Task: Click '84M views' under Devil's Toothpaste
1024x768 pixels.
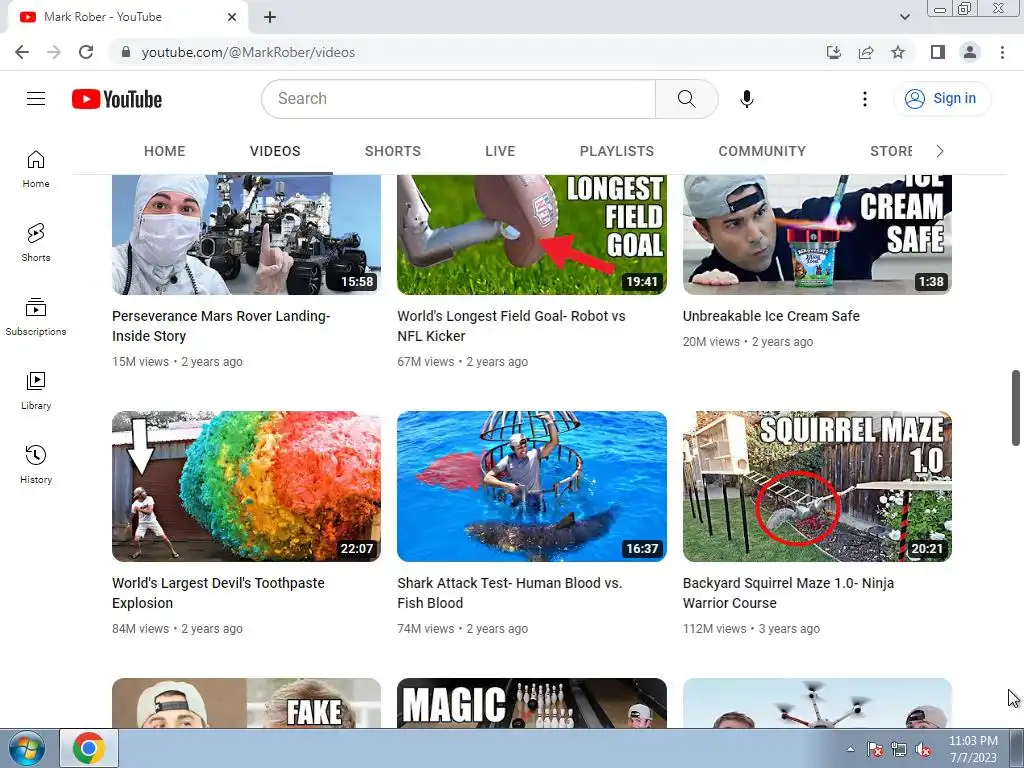Action: [140, 629]
